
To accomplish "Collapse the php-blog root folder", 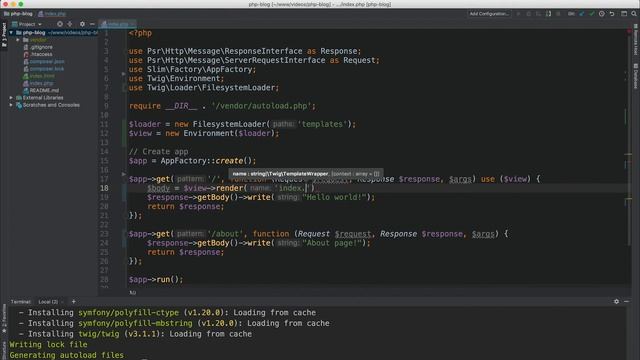I will pyautogui.click(x=11, y=33).
